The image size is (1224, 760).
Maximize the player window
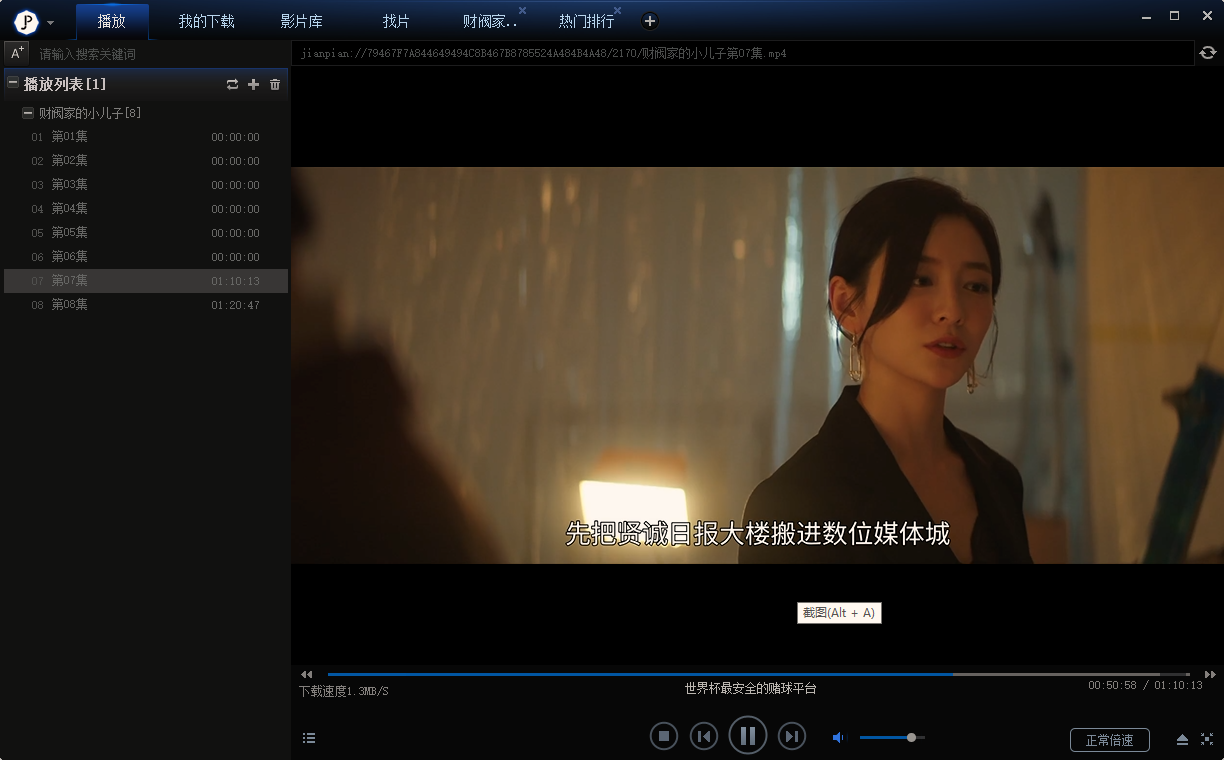coord(1175,16)
